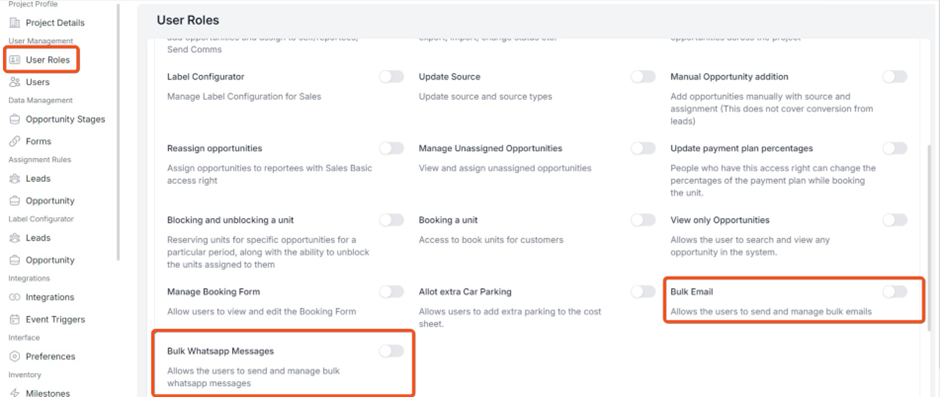Toggle Allot extra Car Parking on
This screenshot has width=940, height=397.
tap(643, 292)
